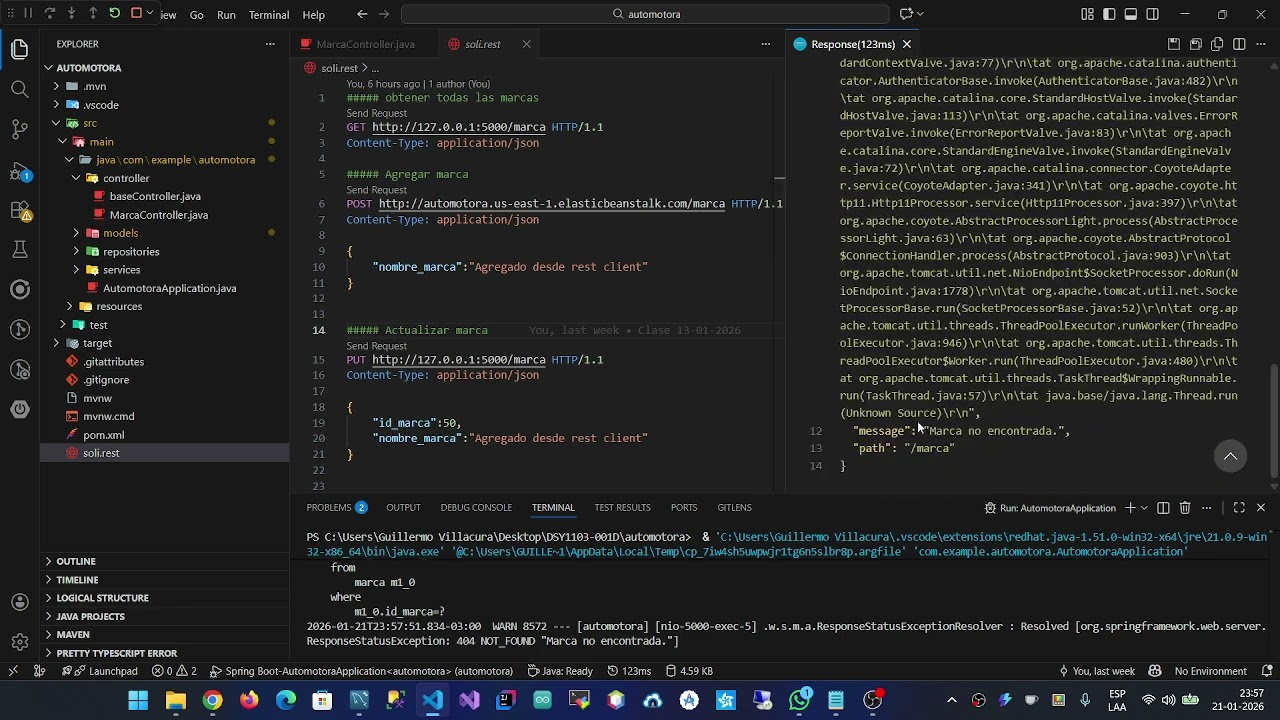Open baseController.java in the explorer
Screen dimensions: 1280x720
click(155, 196)
